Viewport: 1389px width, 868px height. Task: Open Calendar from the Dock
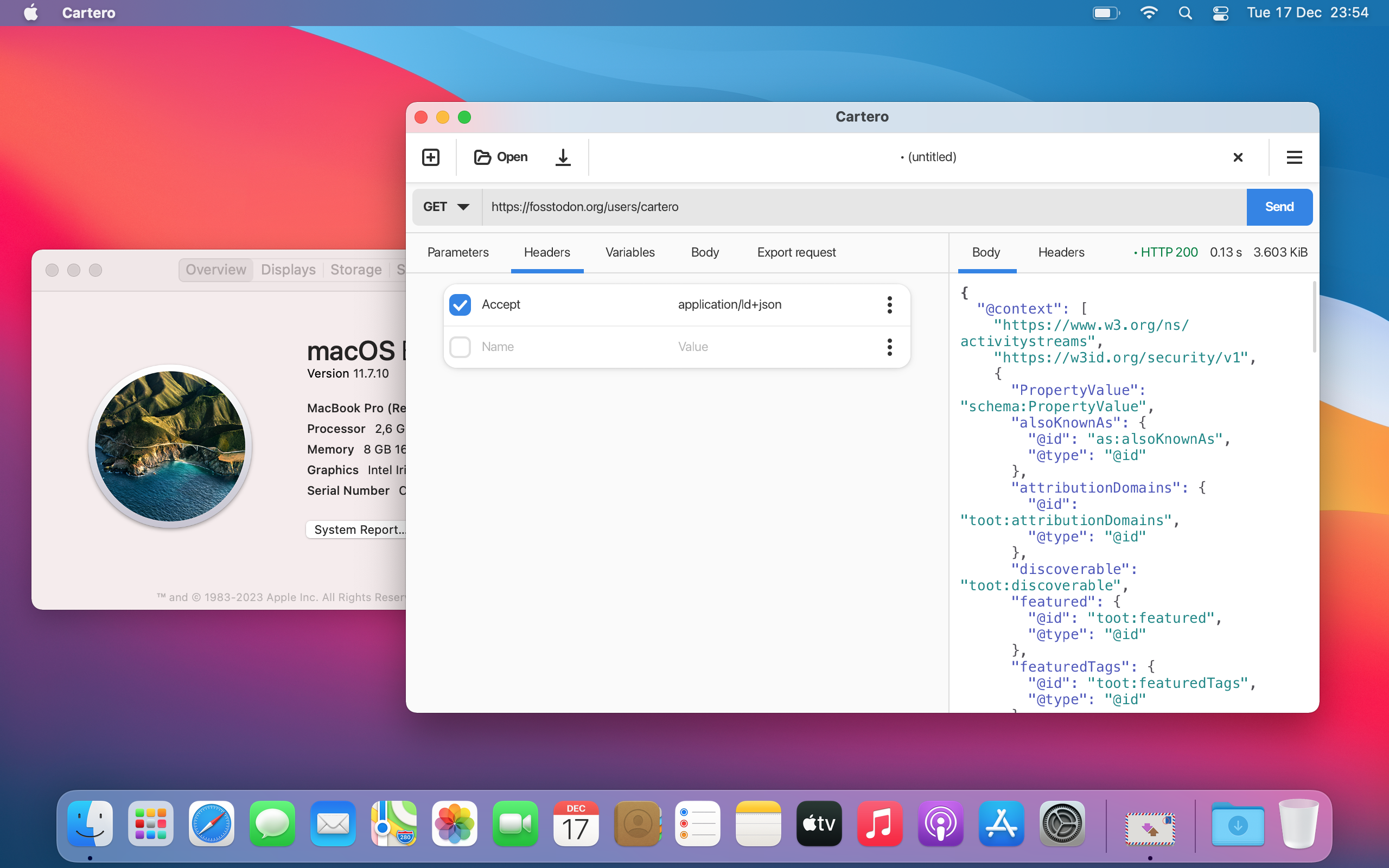click(576, 823)
